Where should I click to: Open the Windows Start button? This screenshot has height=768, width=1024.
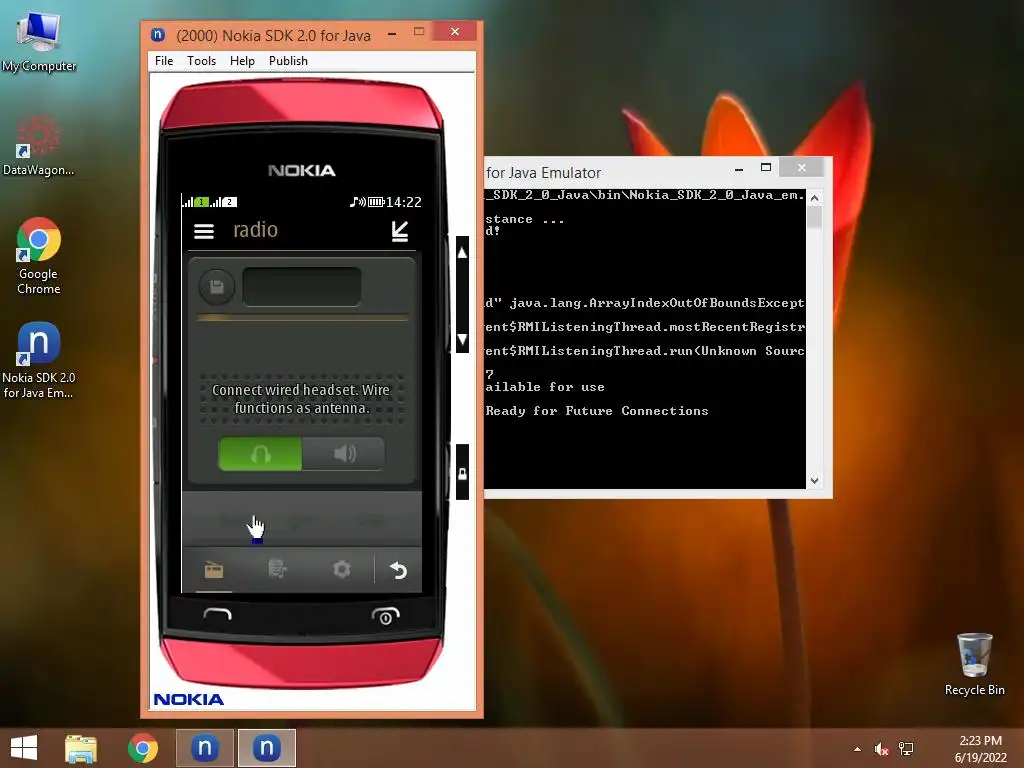tap(24, 748)
